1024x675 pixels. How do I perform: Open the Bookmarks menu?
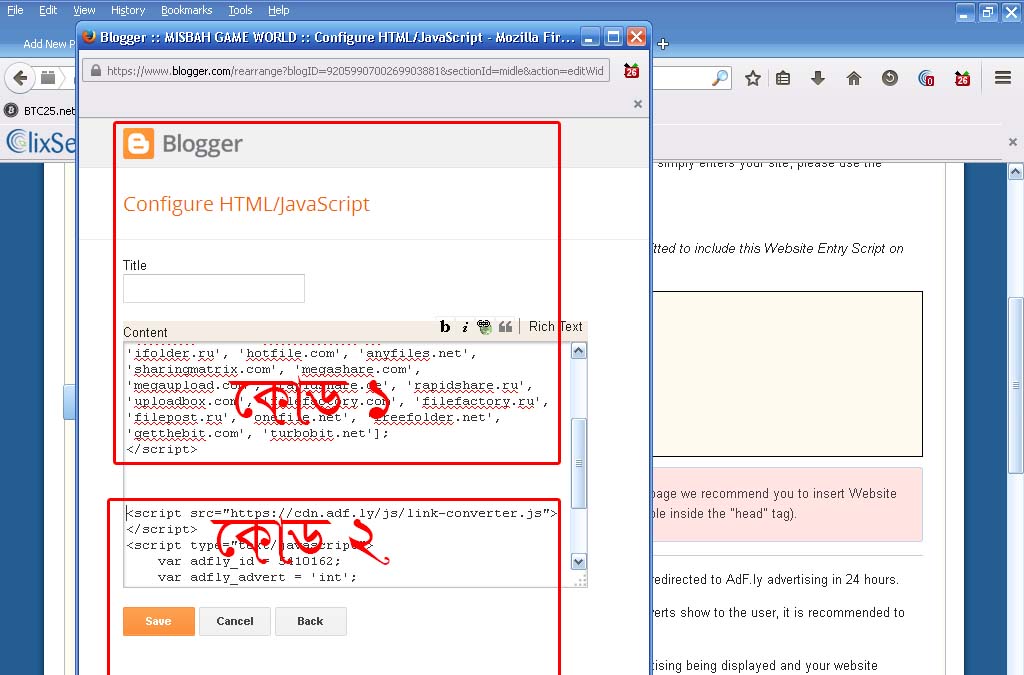[x=186, y=10]
